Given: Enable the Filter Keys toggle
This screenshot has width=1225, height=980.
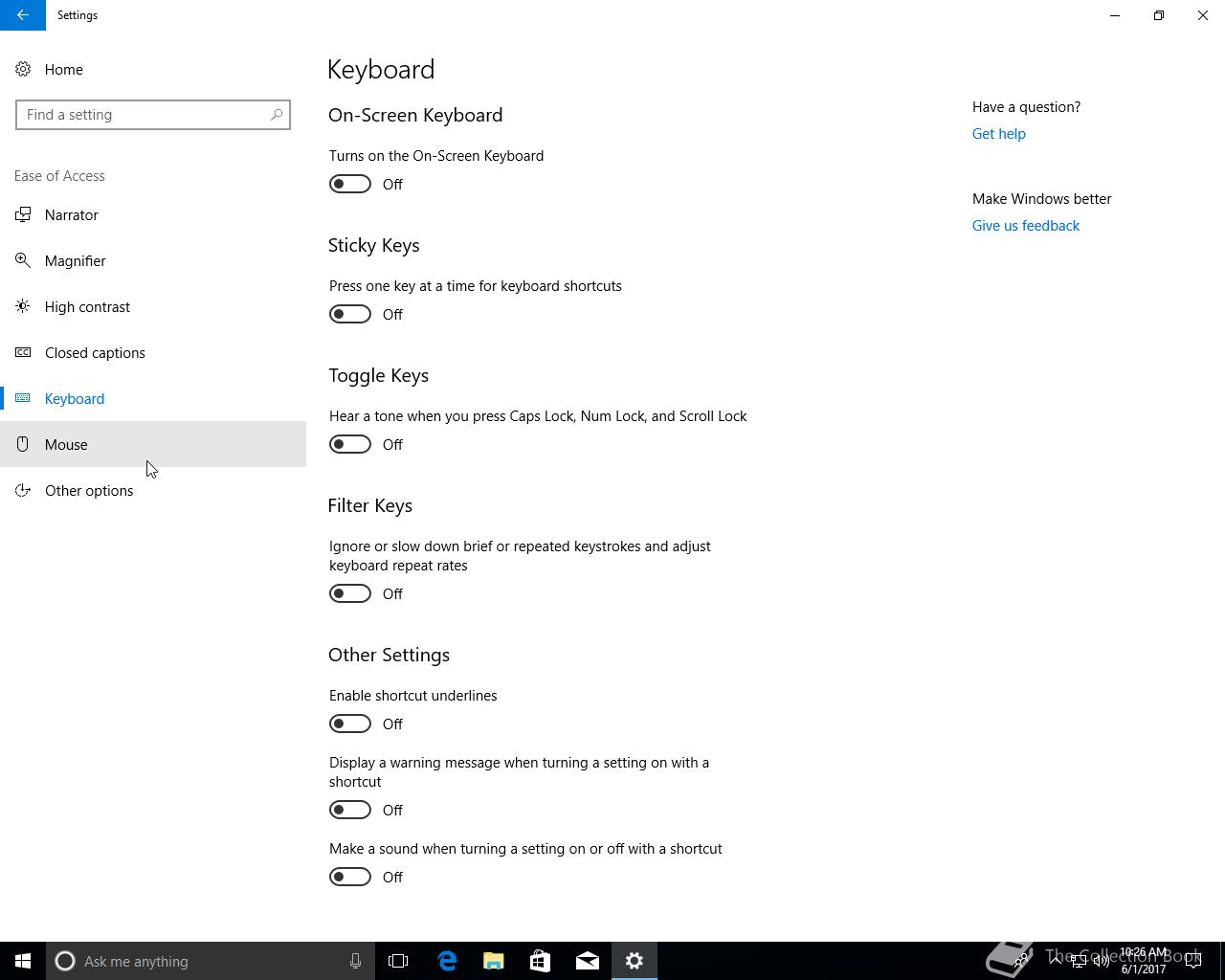Looking at the screenshot, I should [x=350, y=593].
